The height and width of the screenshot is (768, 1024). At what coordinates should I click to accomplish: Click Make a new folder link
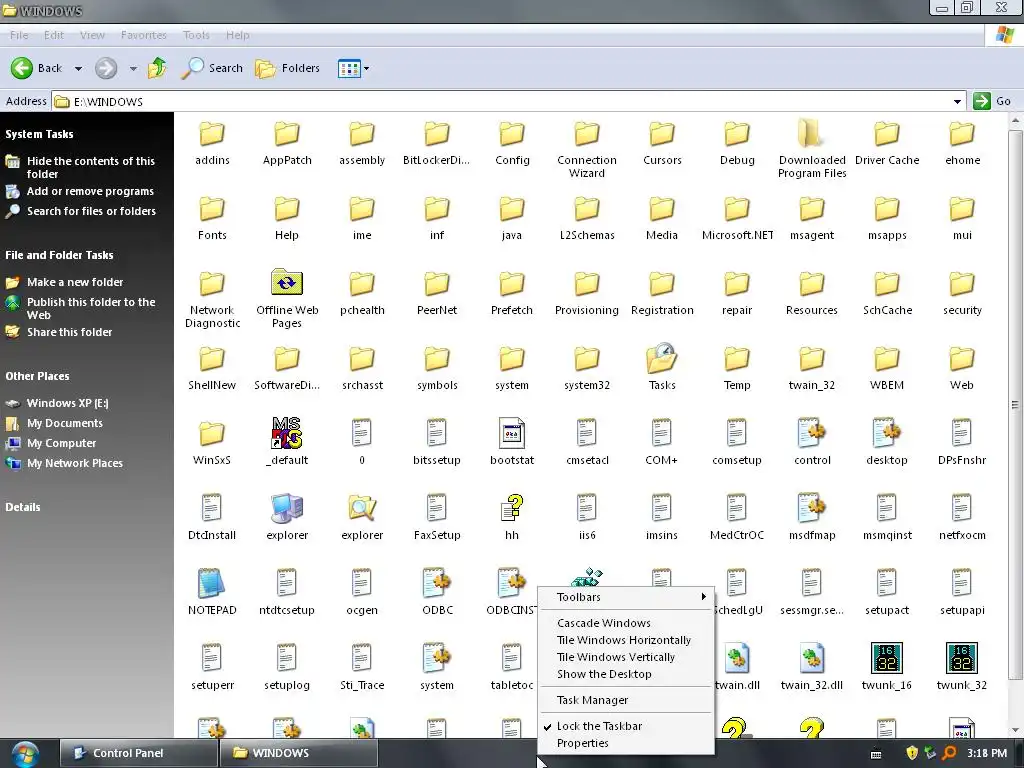(75, 282)
